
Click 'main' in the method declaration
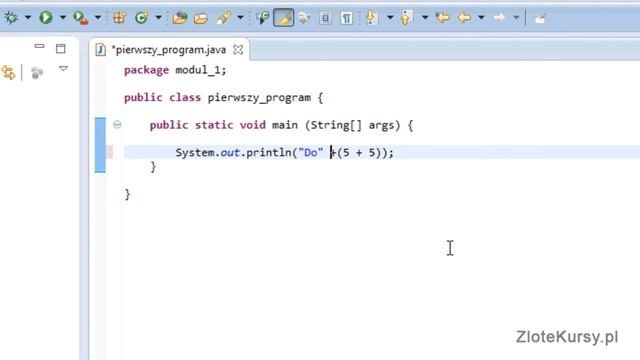284,125
